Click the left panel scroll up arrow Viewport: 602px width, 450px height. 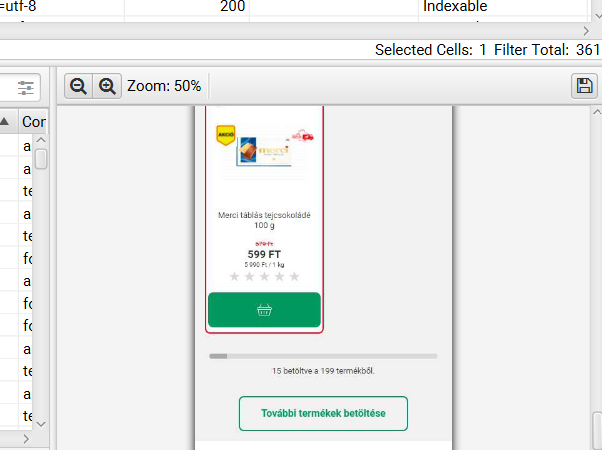pos(41,140)
